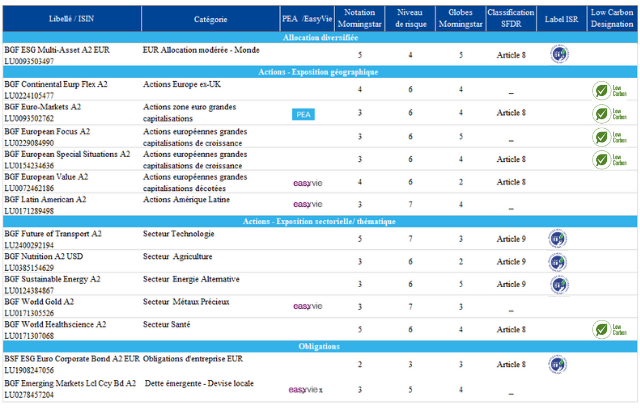640x410 pixels.
Task: Click easyvie logo for BGF Emerging Markets Lcl Ccy
Action: coord(305,390)
